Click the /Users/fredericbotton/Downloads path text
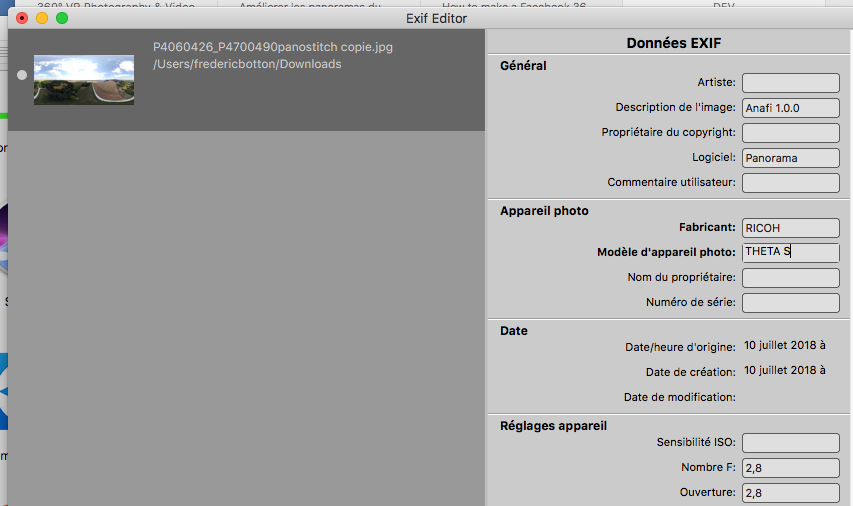 (x=247, y=64)
